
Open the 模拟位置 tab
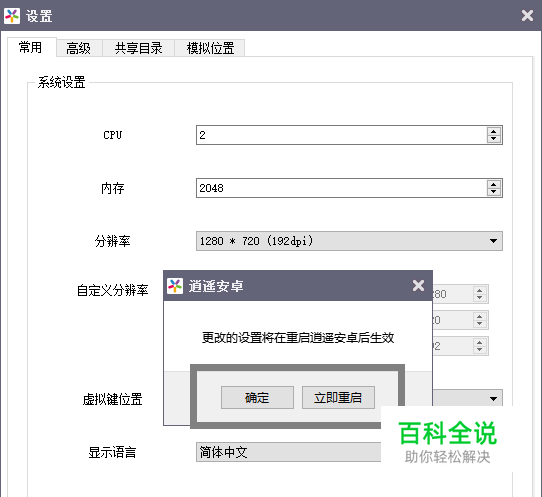coord(210,48)
